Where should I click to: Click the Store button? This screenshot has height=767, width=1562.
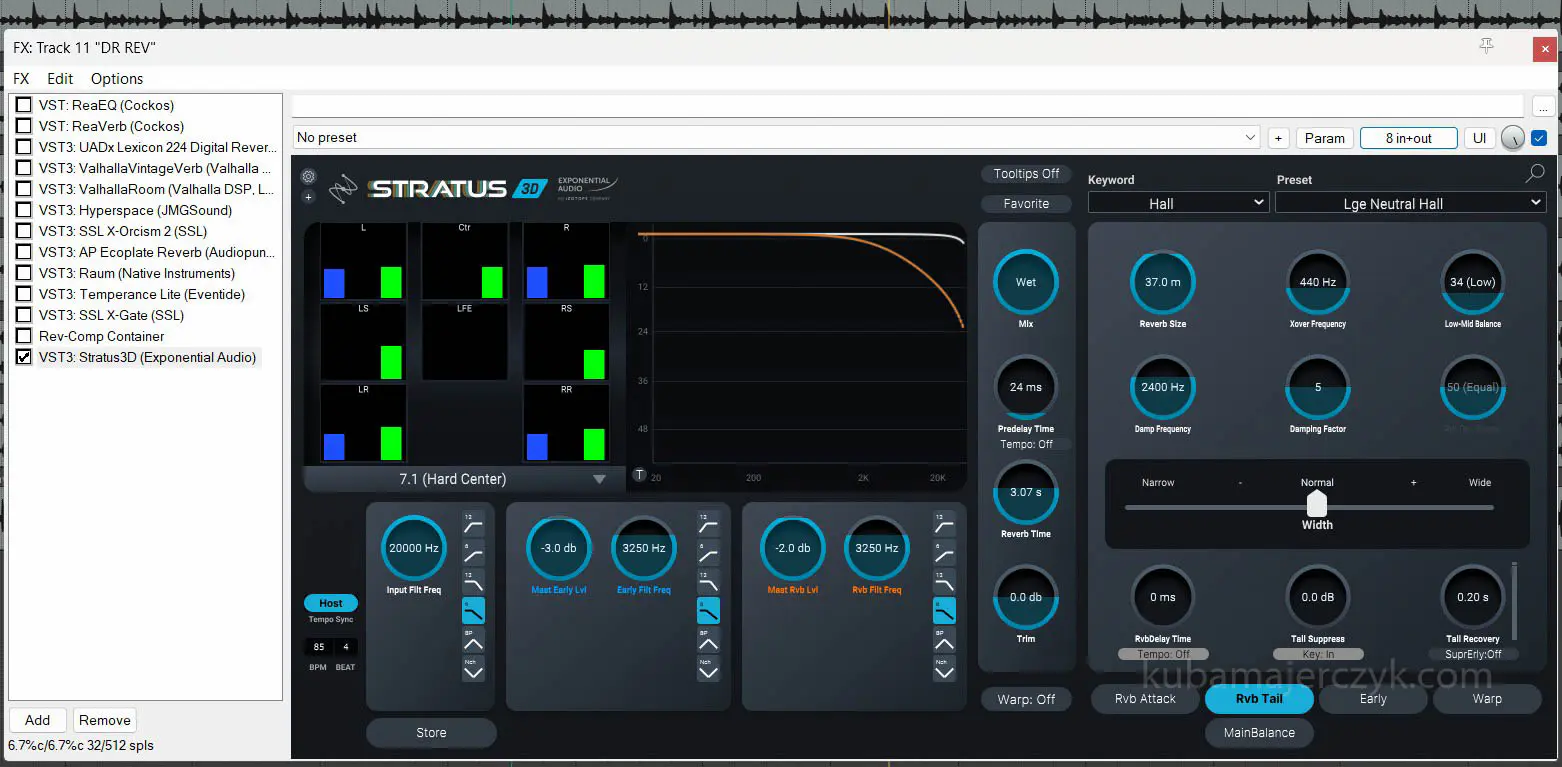tap(431, 733)
